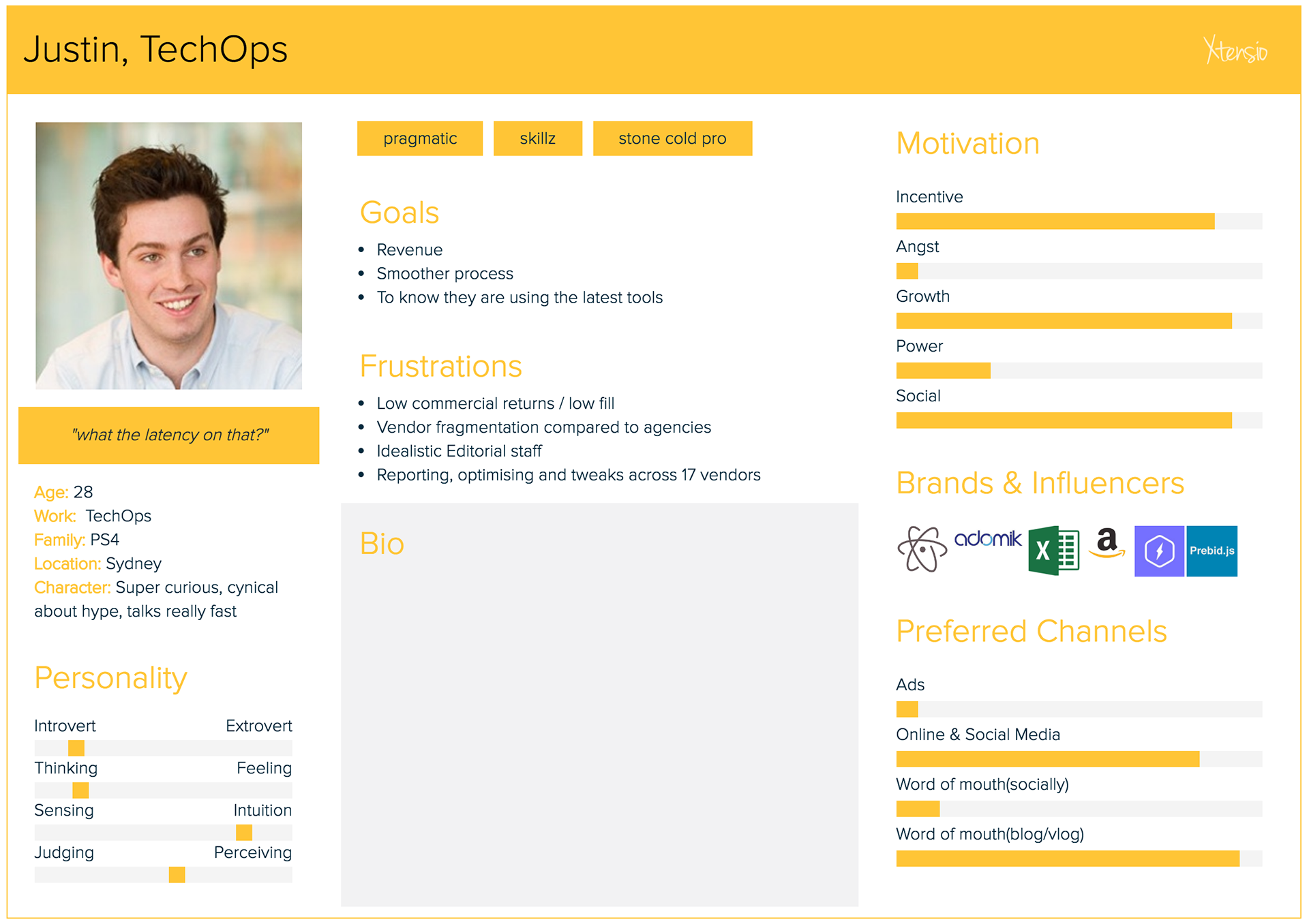Click the Adomik brand logo
The width and height of the screenshot is (1309, 924).
988,539
